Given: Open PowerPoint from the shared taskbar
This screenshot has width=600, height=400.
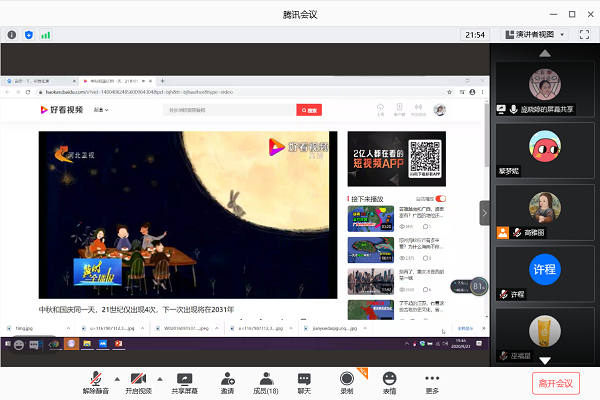Looking at the screenshot, I should 119,344.
